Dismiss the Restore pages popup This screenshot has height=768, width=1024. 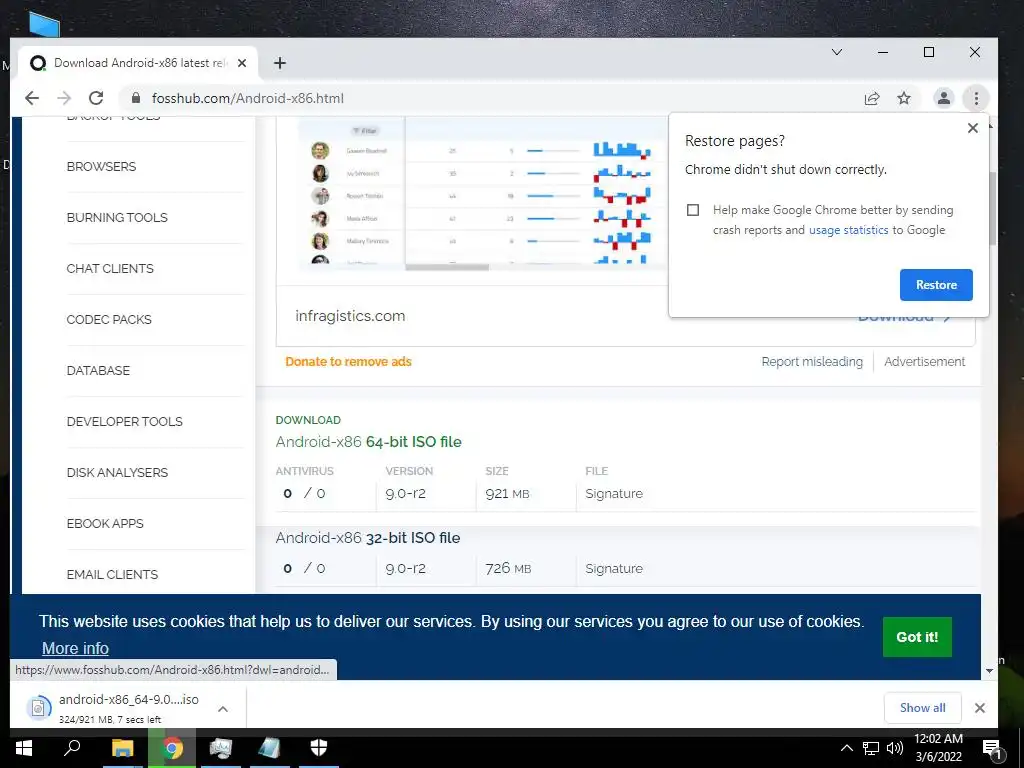pyautogui.click(x=972, y=128)
